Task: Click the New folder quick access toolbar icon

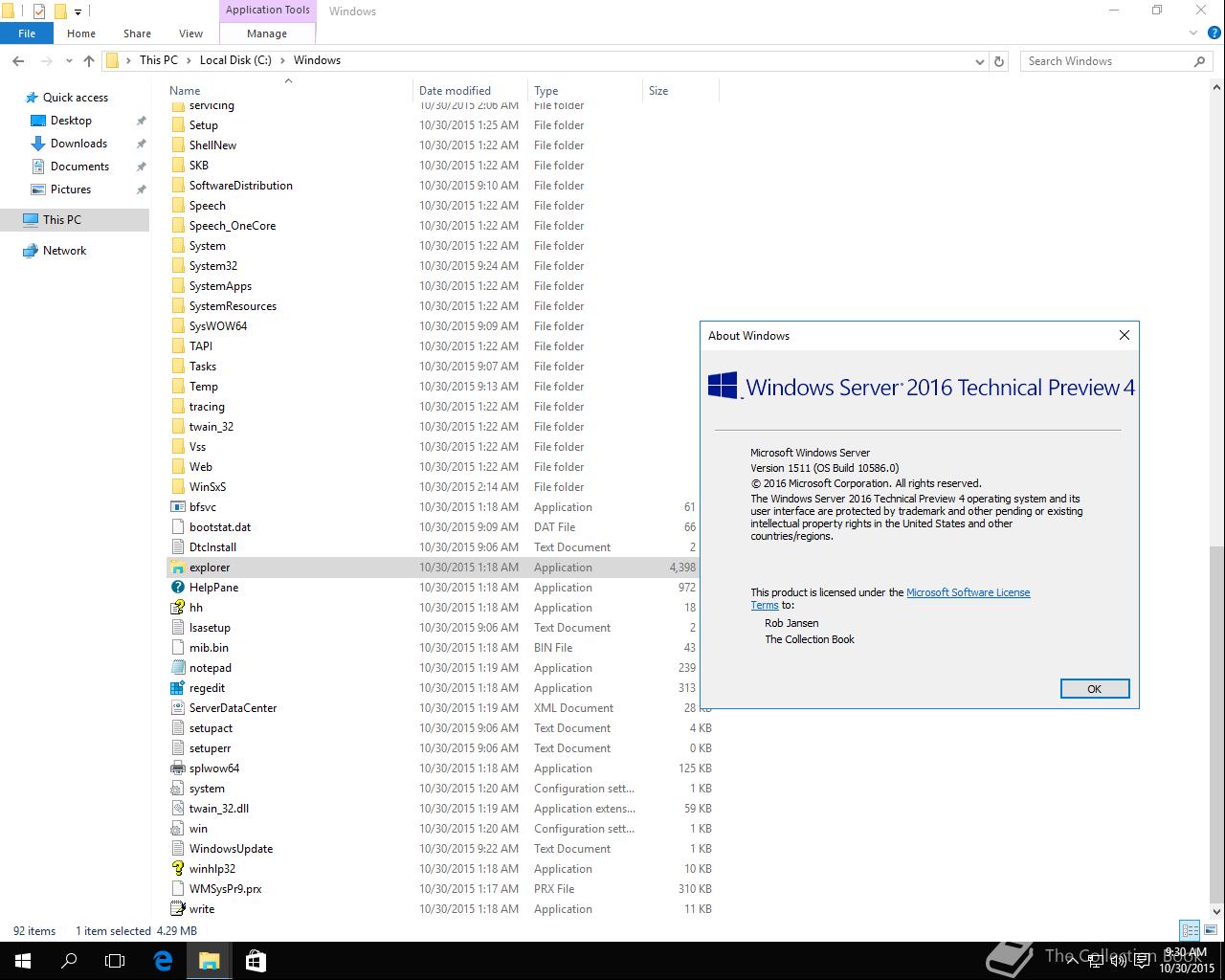Action: pos(59,11)
